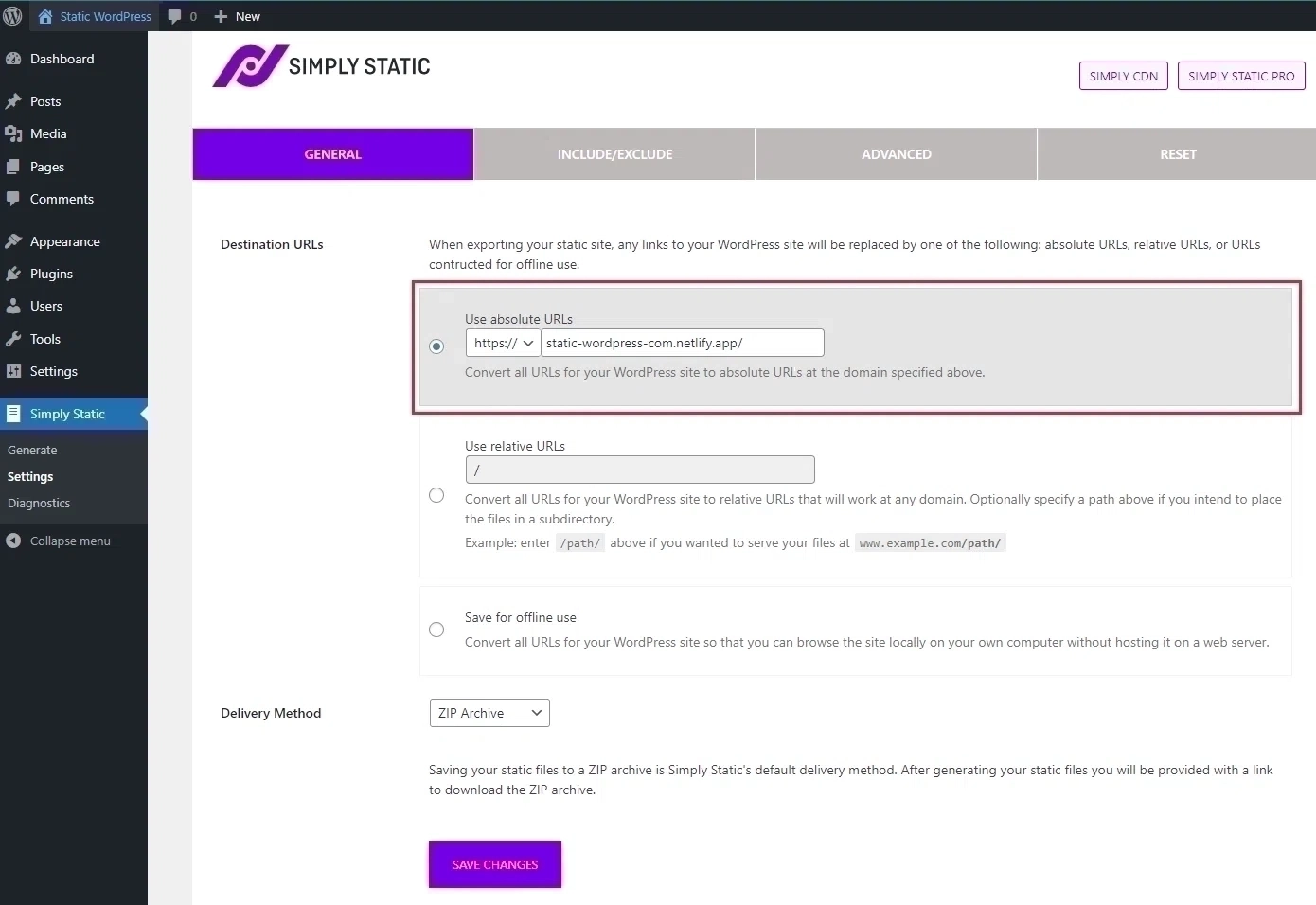Collapse the admin menu

(x=59, y=541)
